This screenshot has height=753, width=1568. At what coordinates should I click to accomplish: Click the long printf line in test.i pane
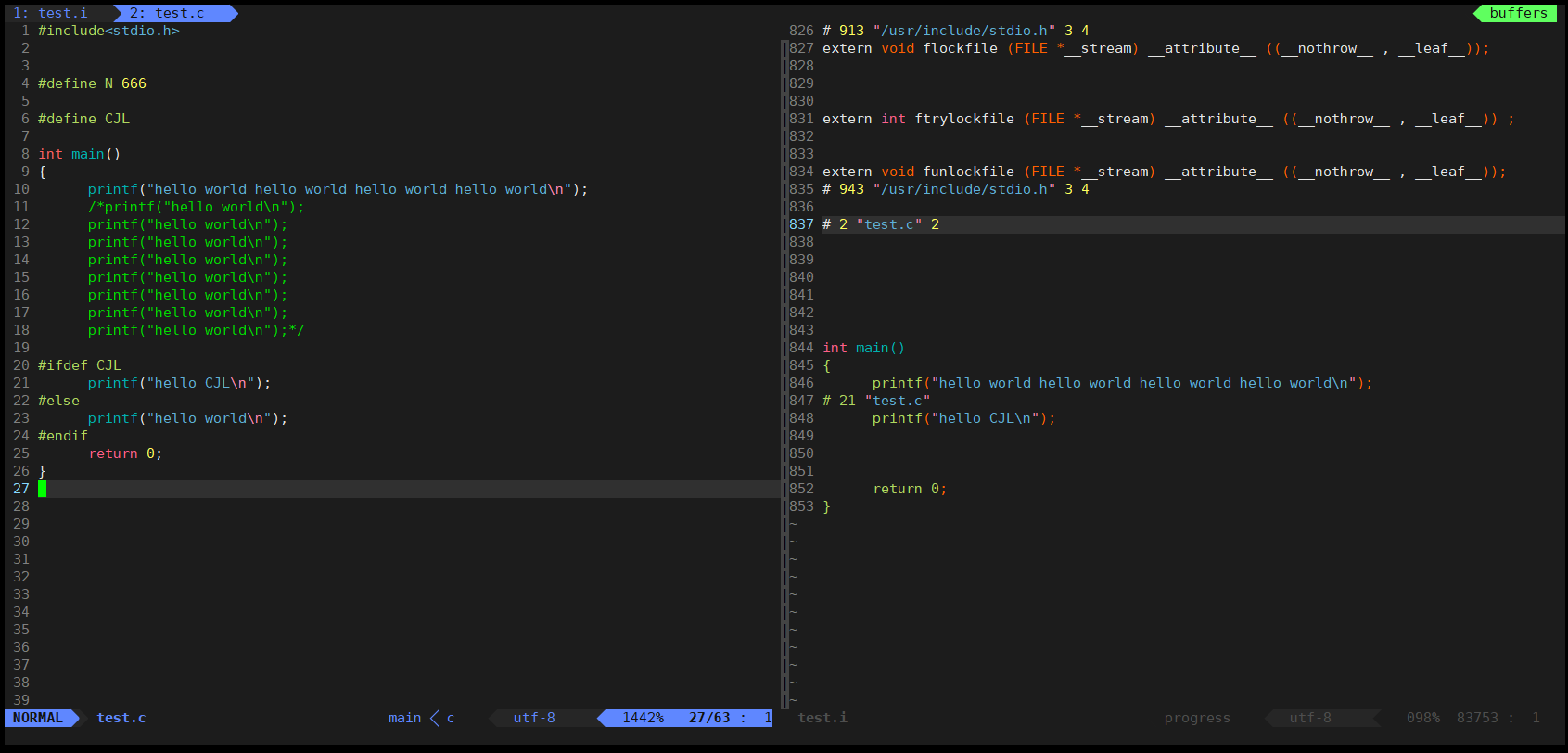coord(1122,383)
